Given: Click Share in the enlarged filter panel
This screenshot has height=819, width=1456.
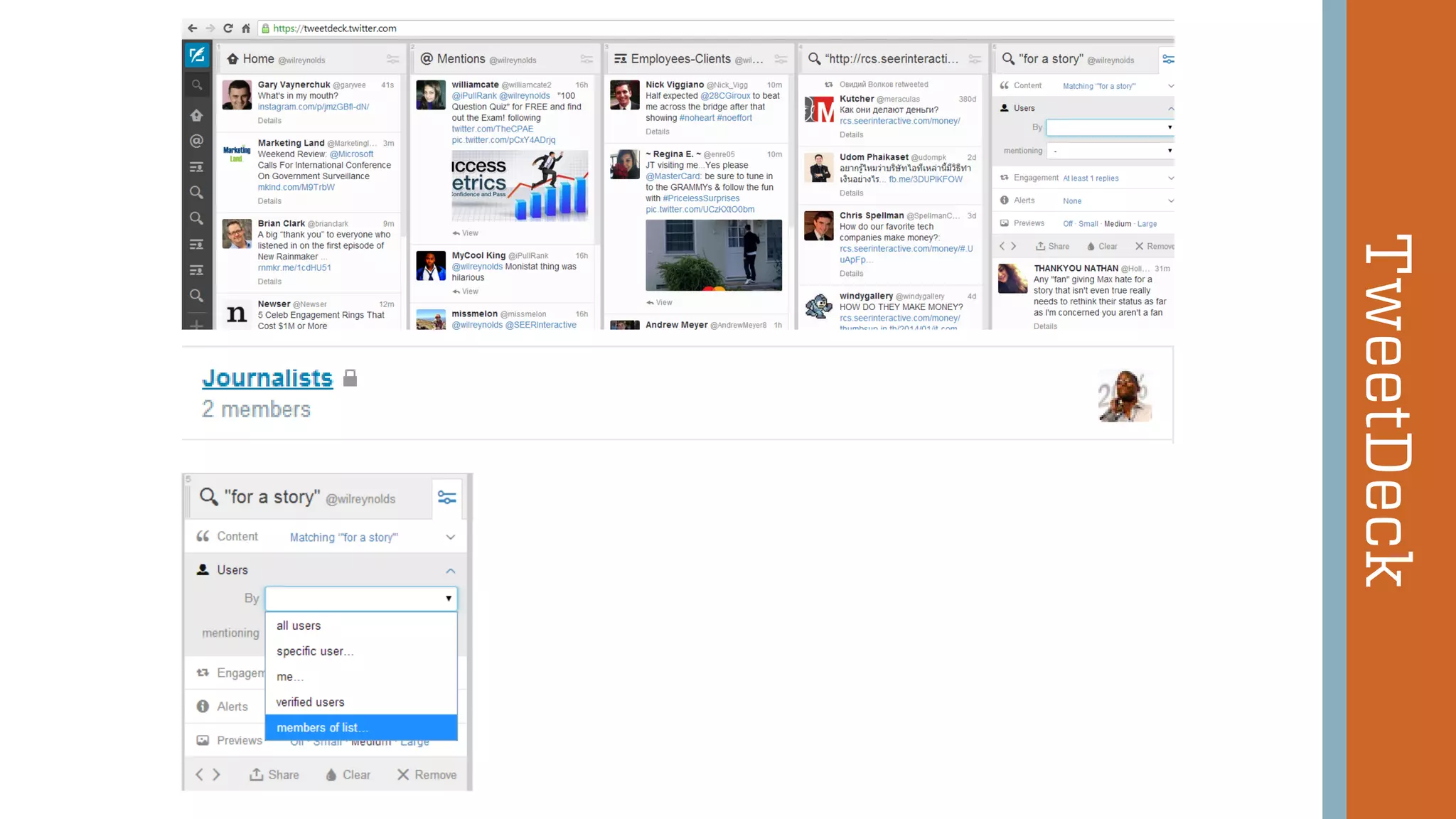Looking at the screenshot, I should coord(274,775).
